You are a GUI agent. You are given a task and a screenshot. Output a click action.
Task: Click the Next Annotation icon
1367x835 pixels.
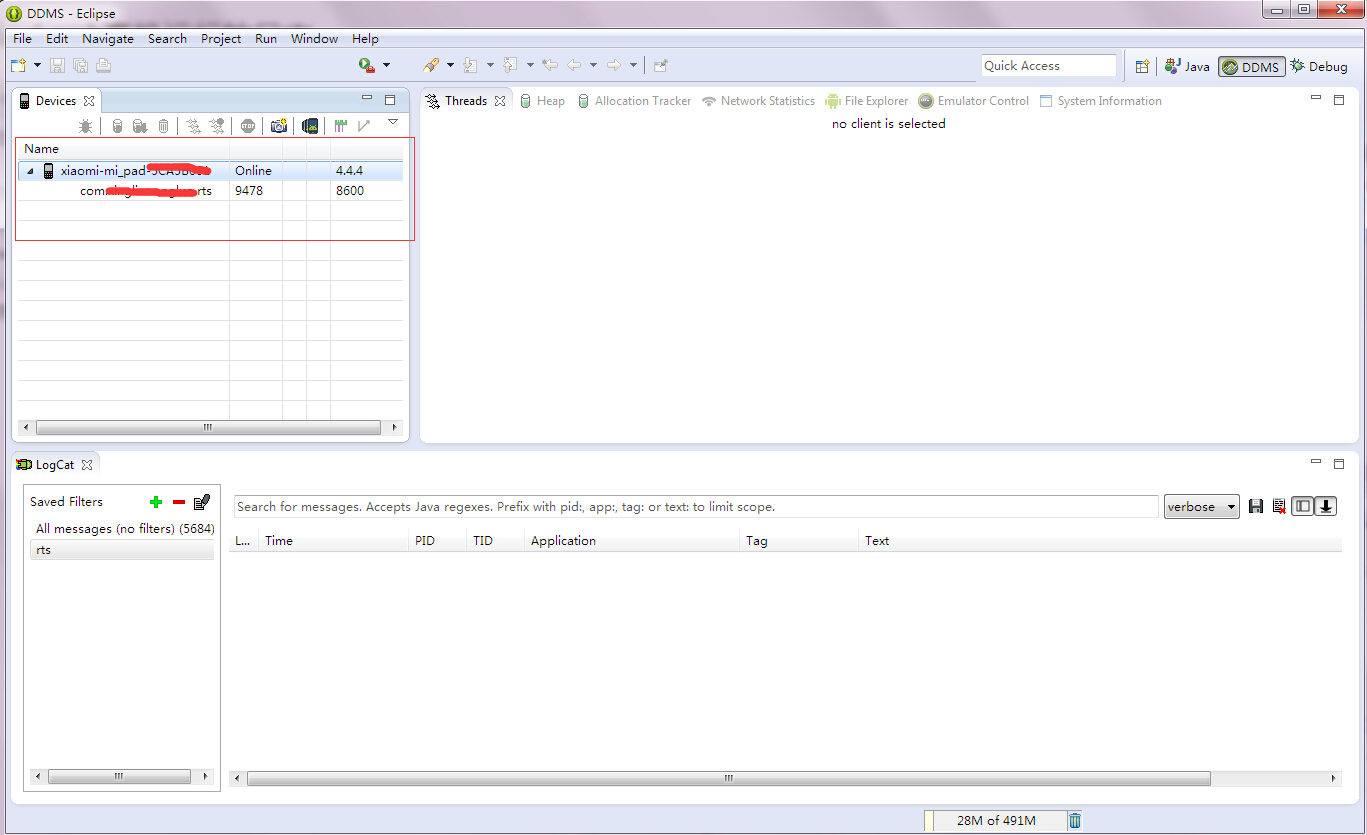tap(470, 65)
